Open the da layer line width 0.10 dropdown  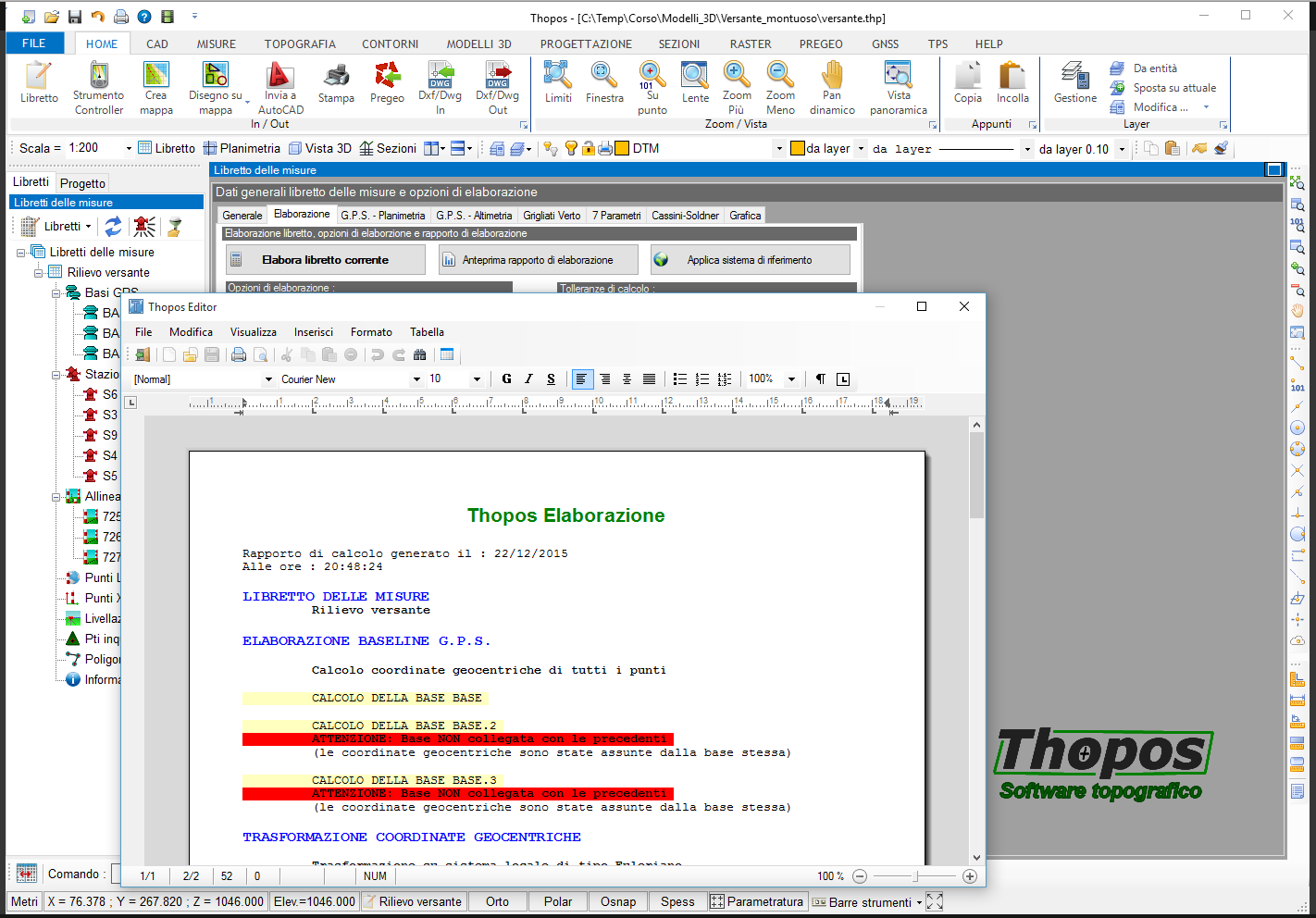point(1122,149)
